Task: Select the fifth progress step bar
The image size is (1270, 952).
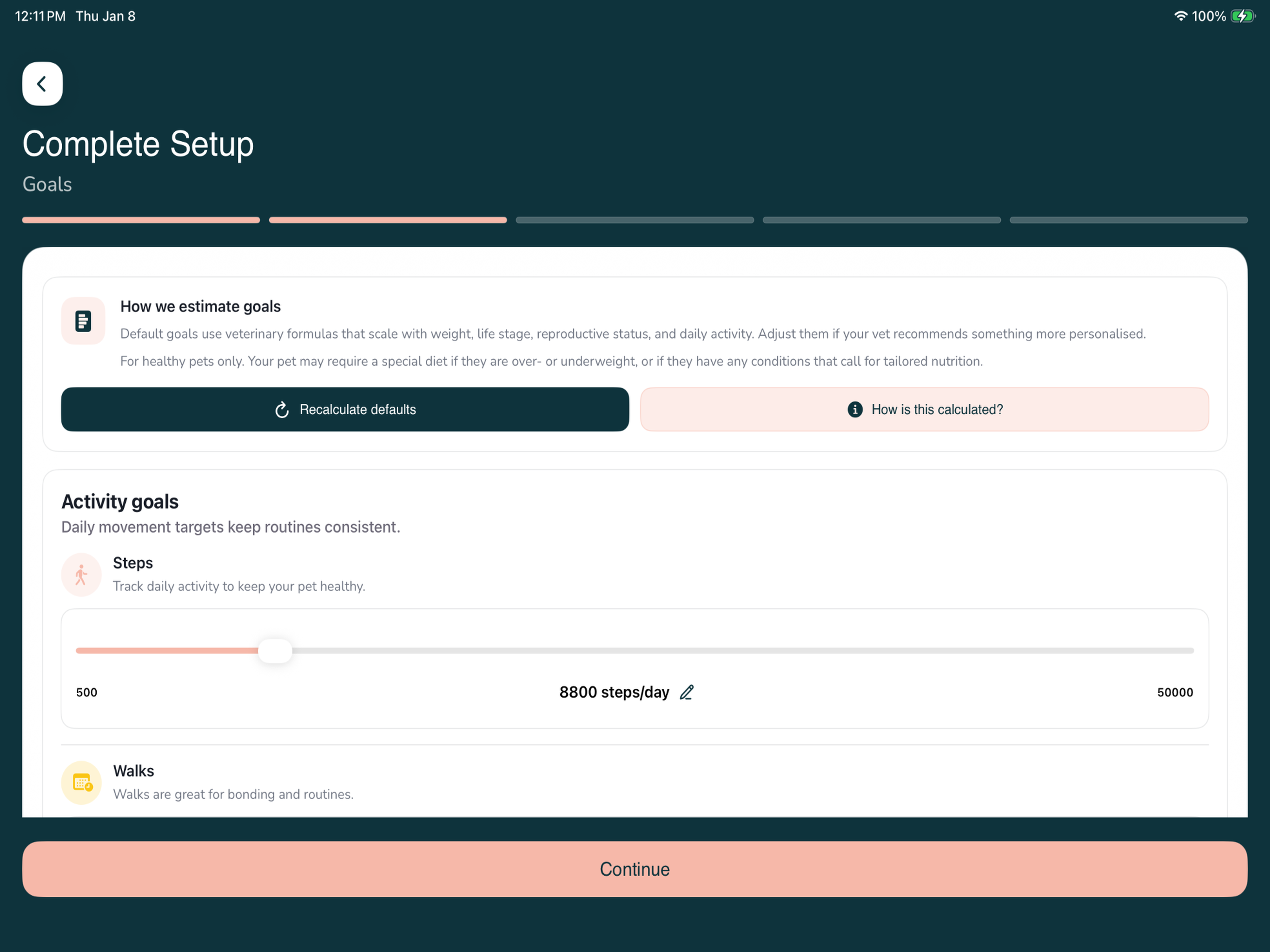Action: [1128, 220]
